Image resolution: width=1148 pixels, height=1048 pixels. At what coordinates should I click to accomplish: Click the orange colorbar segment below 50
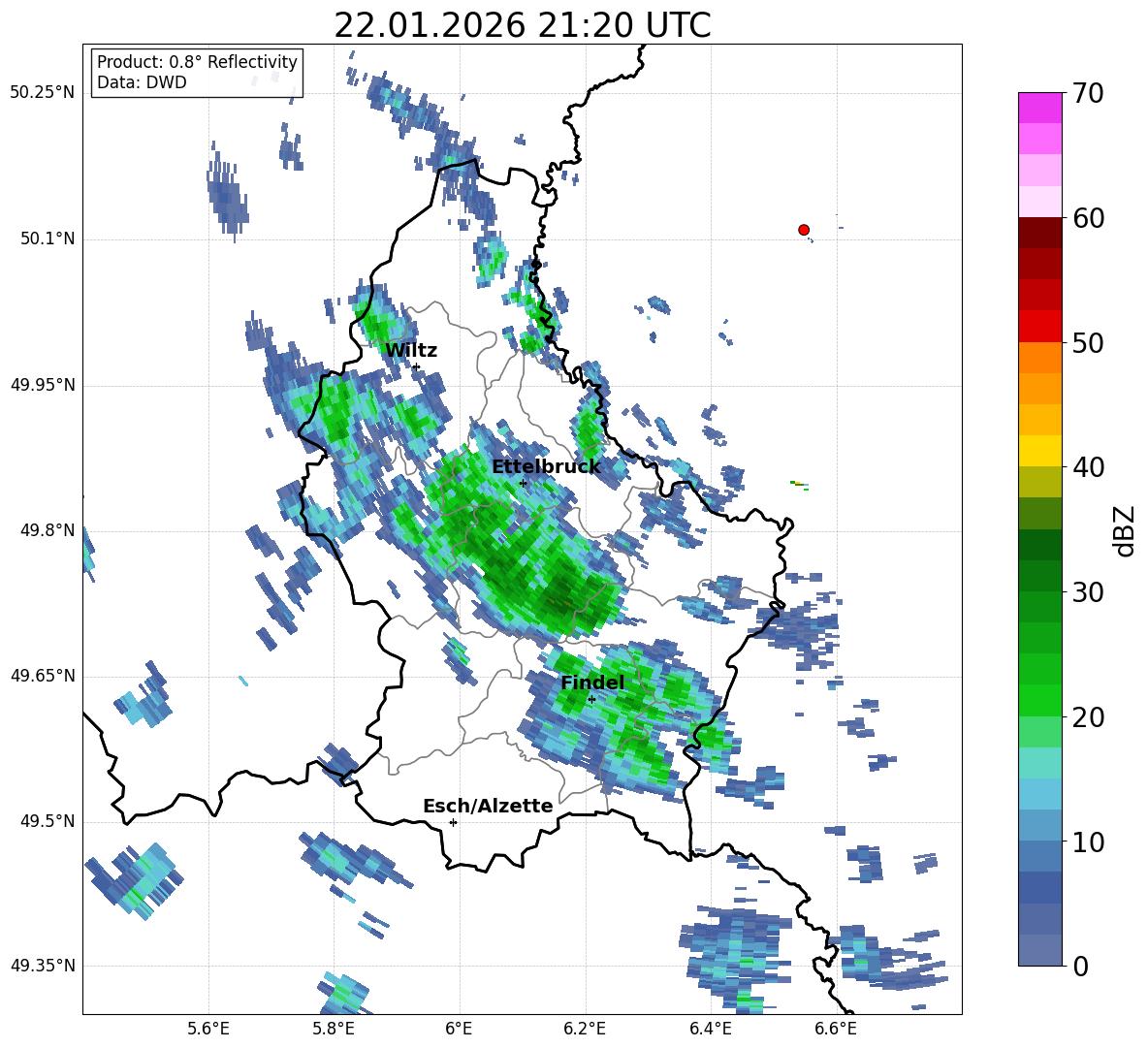pos(1039,358)
